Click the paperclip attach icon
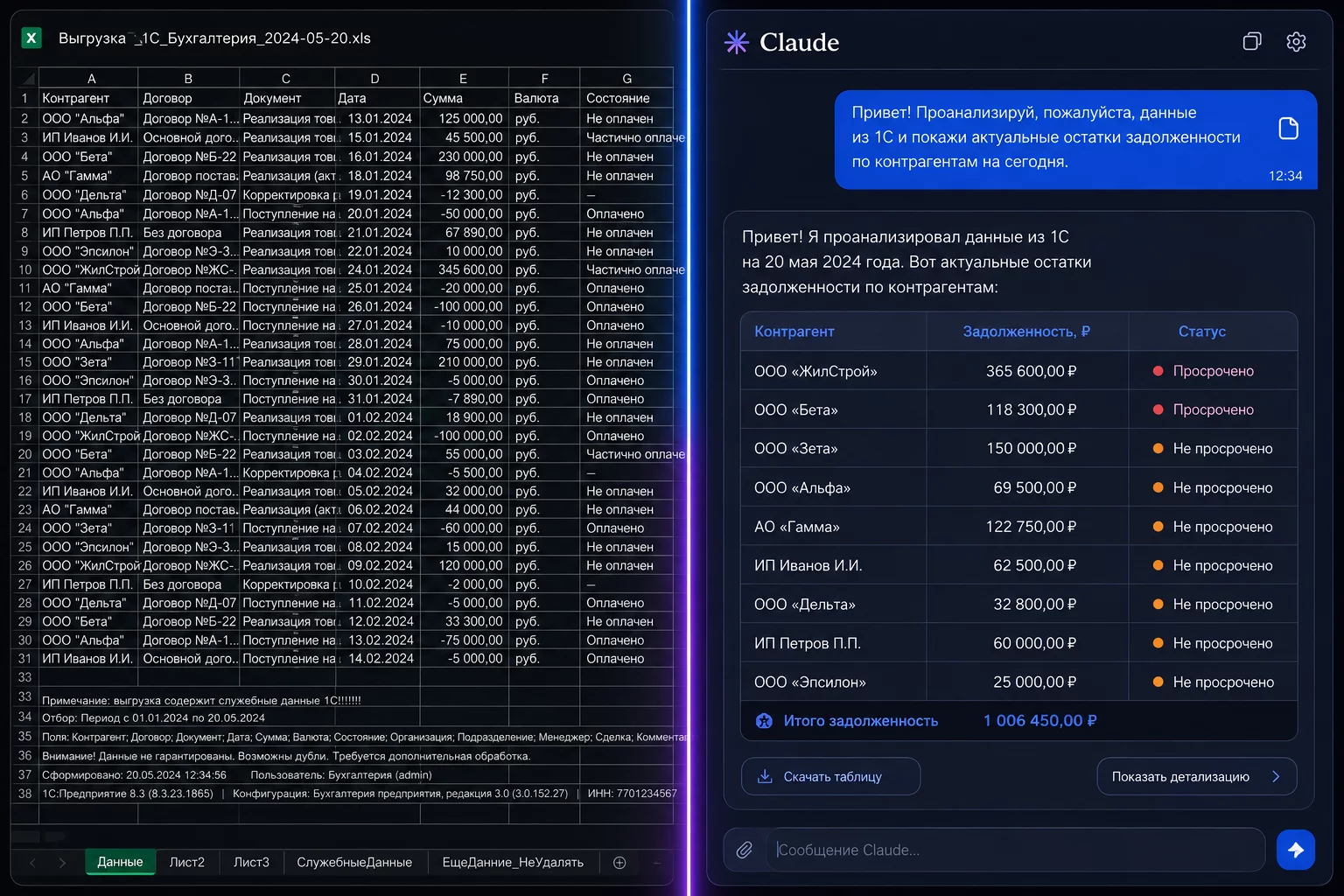The image size is (1344, 896). 745,850
